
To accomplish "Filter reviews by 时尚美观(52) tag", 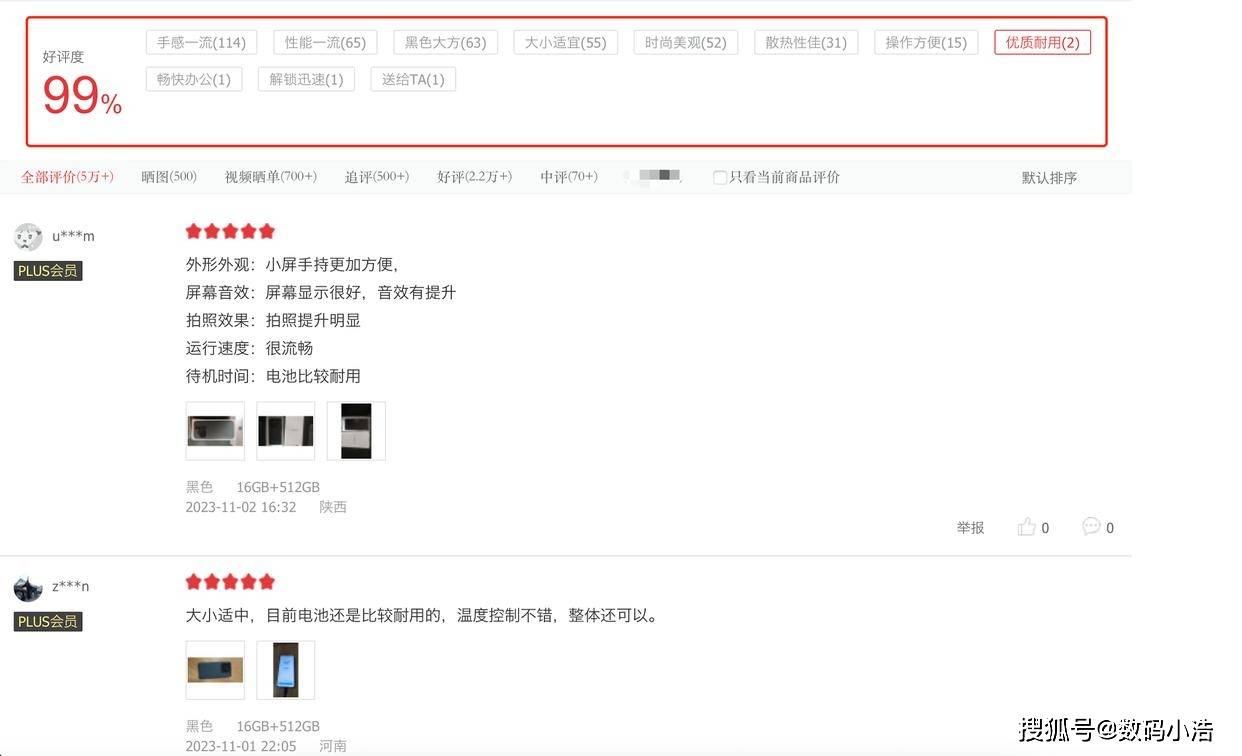I will (x=686, y=42).
